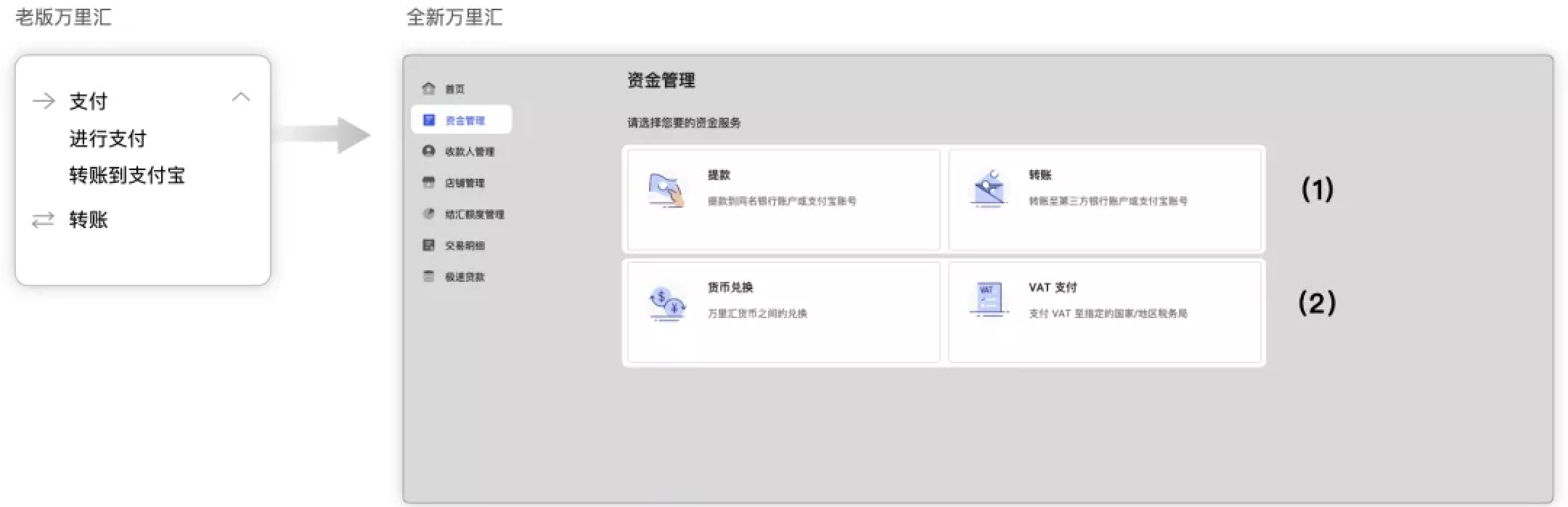Open 店铺管理 from the sidebar
Viewport: 1568px width, 507px height.
(x=465, y=183)
